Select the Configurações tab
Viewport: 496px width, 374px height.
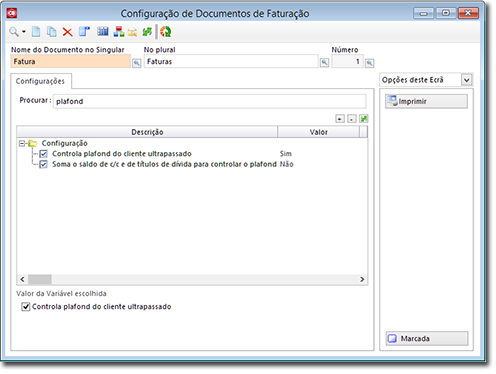(40, 81)
